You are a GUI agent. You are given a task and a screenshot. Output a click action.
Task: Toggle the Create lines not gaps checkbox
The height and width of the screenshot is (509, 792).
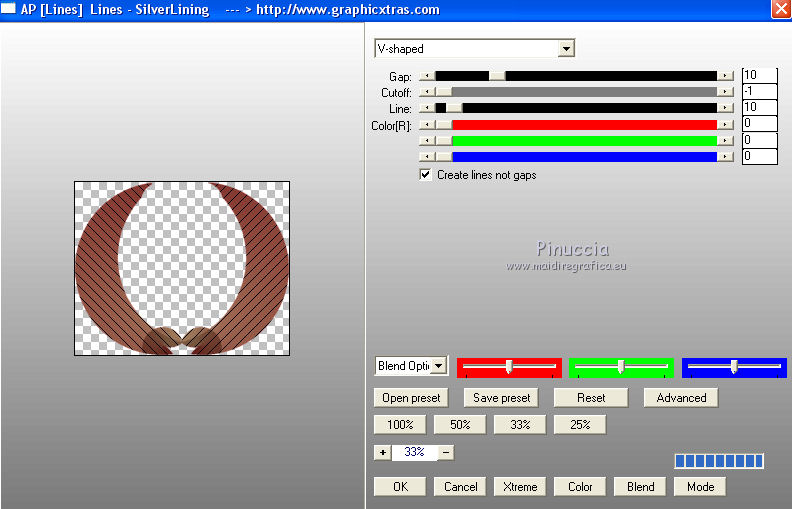tap(426, 174)
